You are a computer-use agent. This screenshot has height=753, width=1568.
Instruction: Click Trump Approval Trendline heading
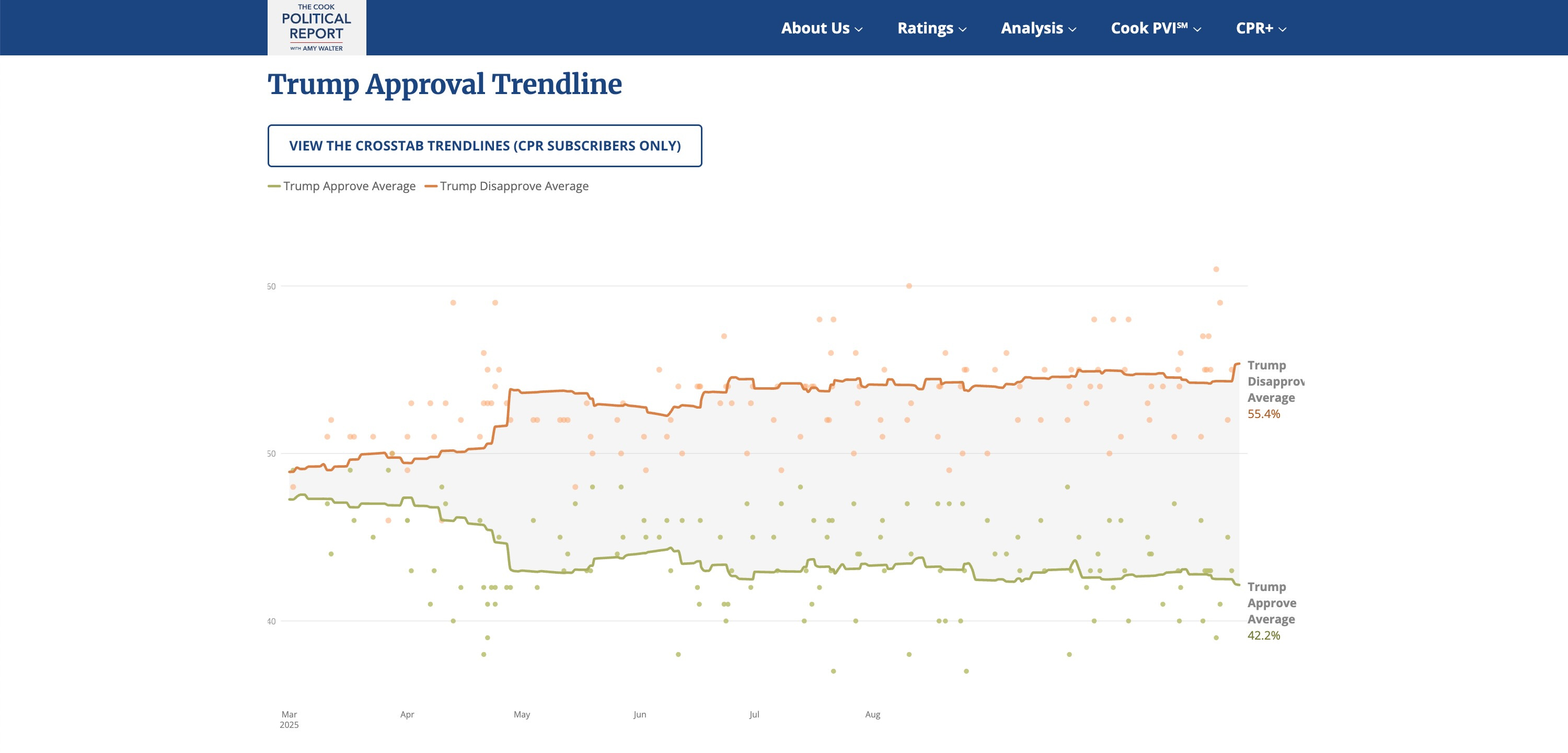point(444,84)
